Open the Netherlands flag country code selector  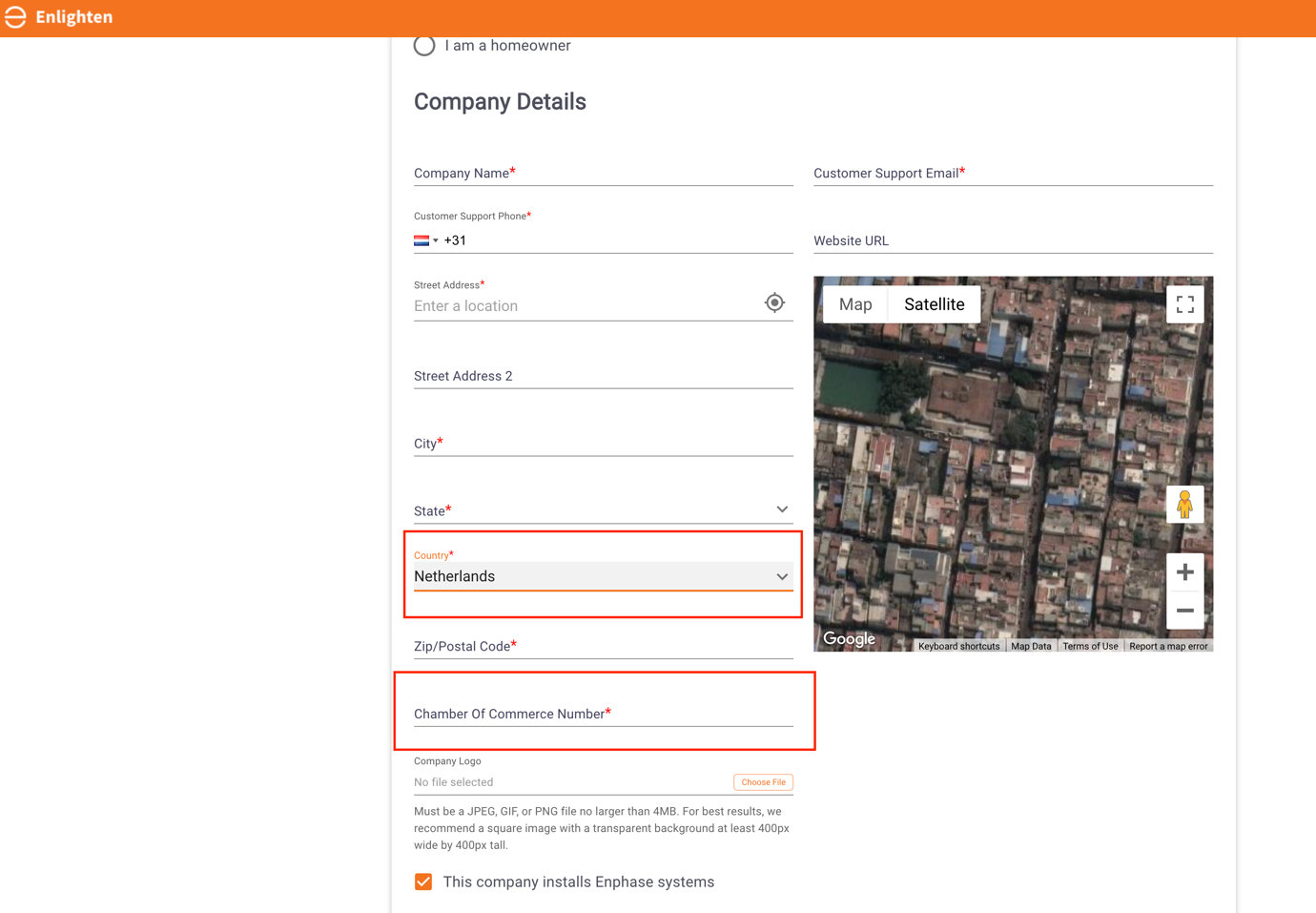click(x=426, y=240)
